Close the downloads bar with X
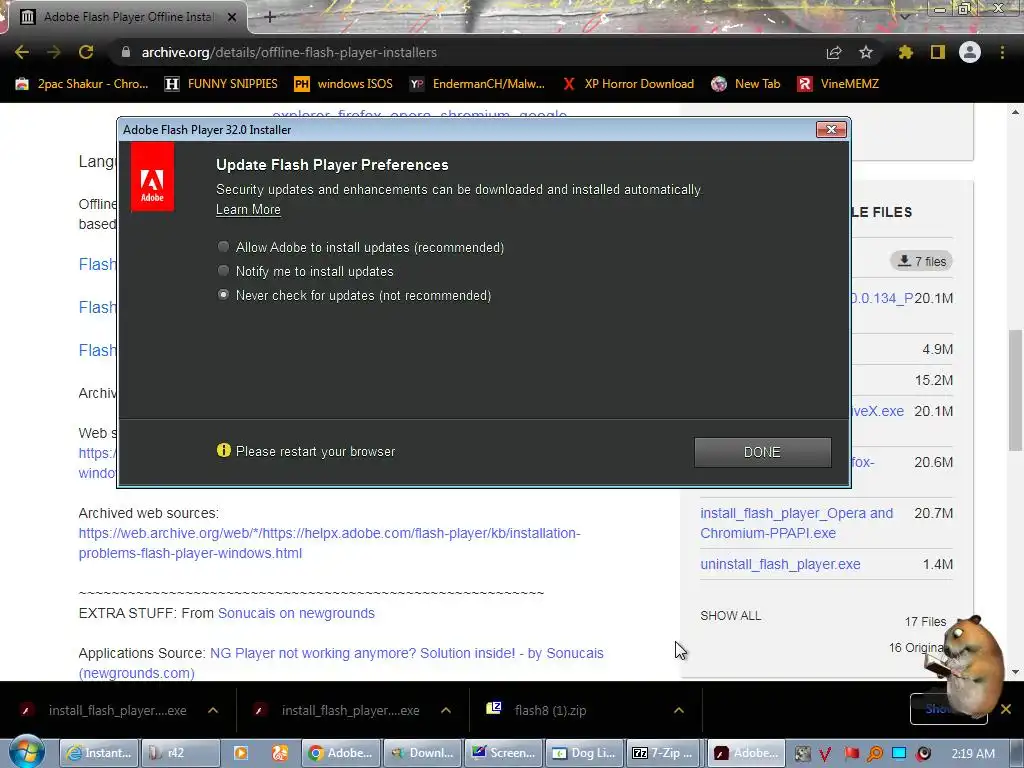This screenshot has height=768, width=1024. [x=1006, y=709]
